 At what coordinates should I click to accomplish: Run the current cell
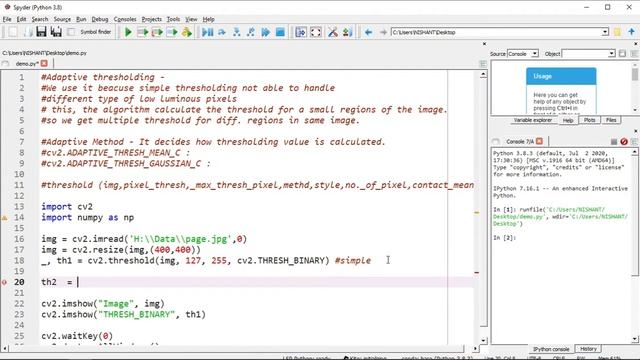pyautogui.click(x=142, y=32)
